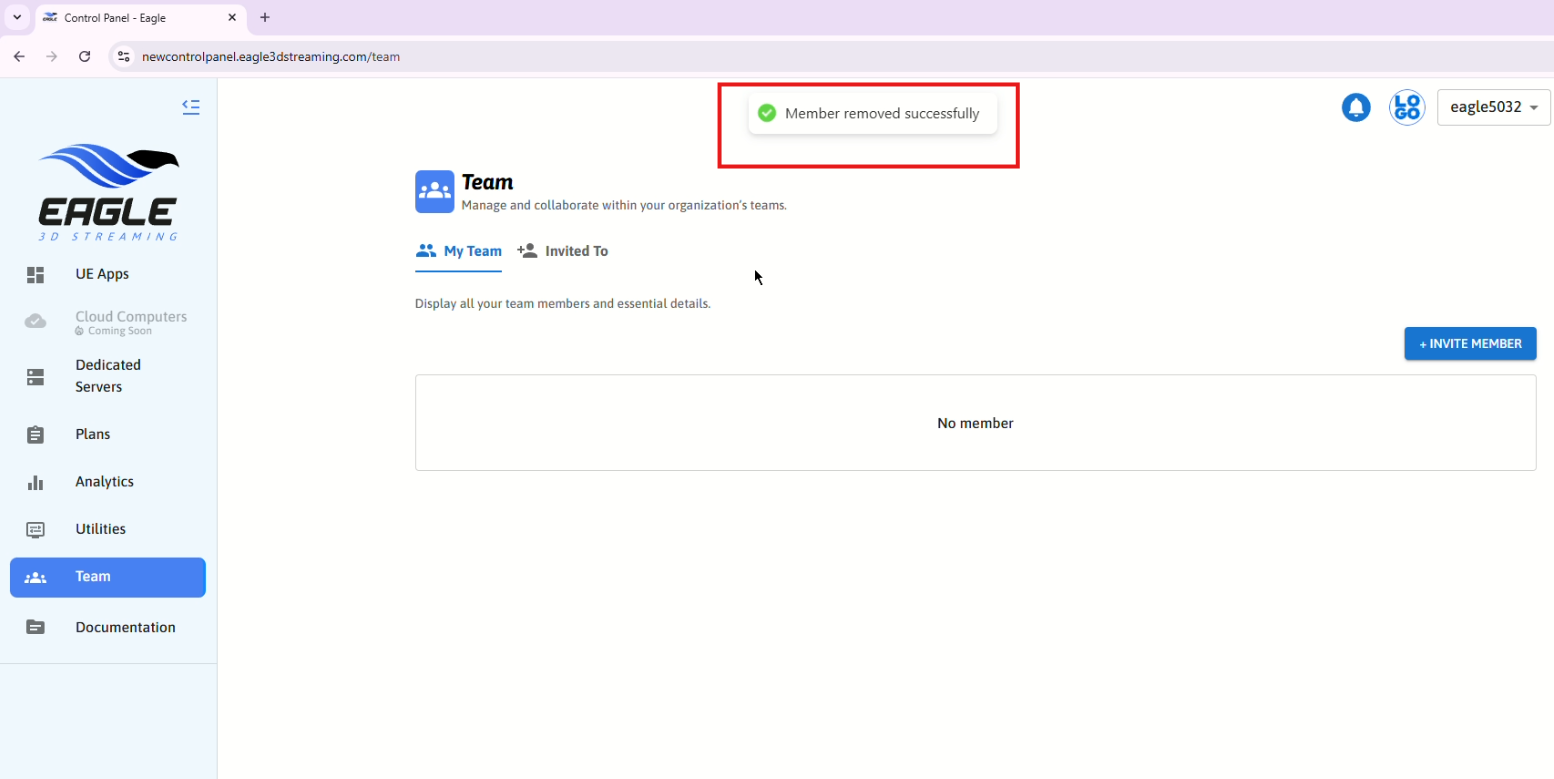This screenshot has height=779, width=1554.
Task: Reload the page using browser refresh
Action: pos(84,57)
